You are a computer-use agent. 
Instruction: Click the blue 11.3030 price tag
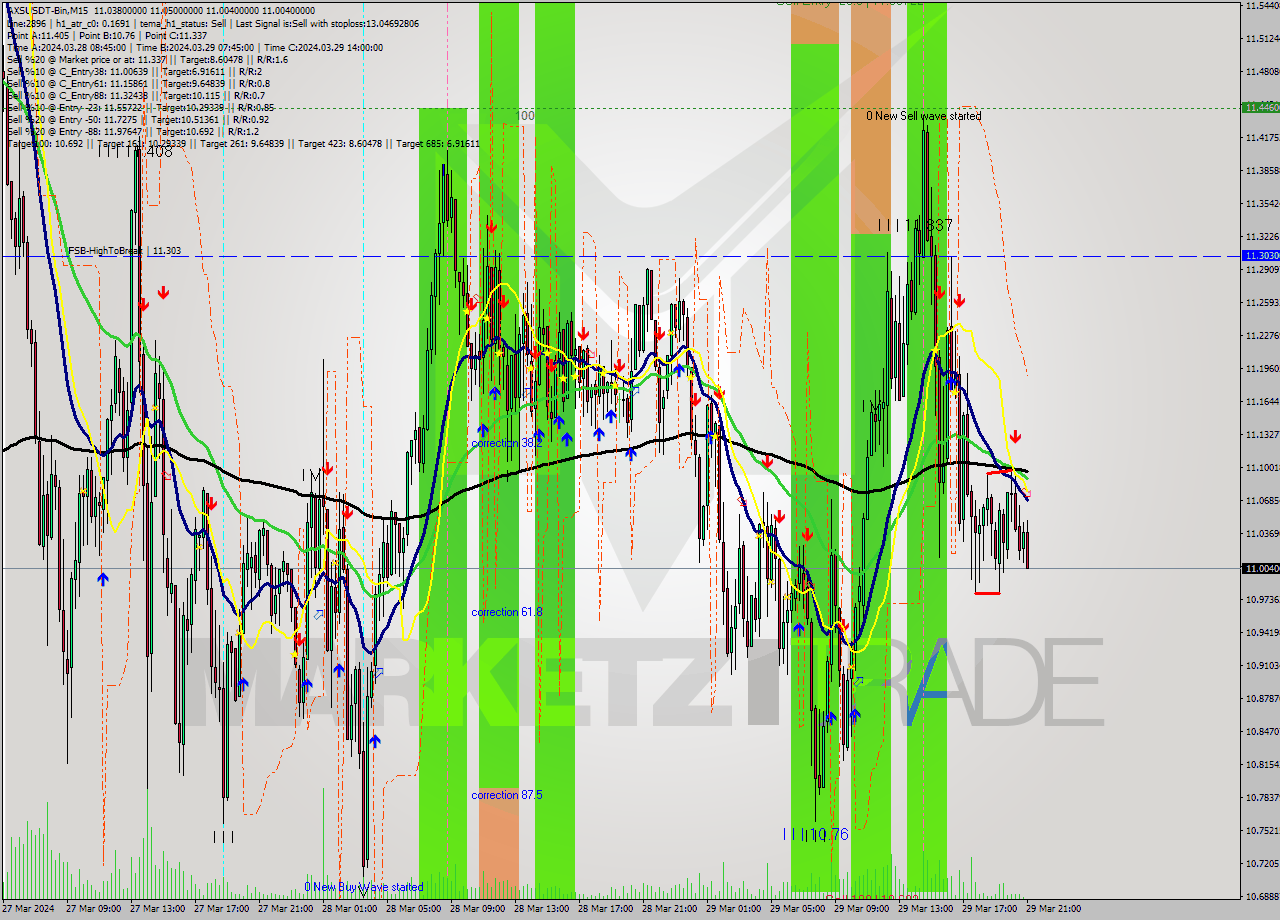click(x=1260, y=256)
